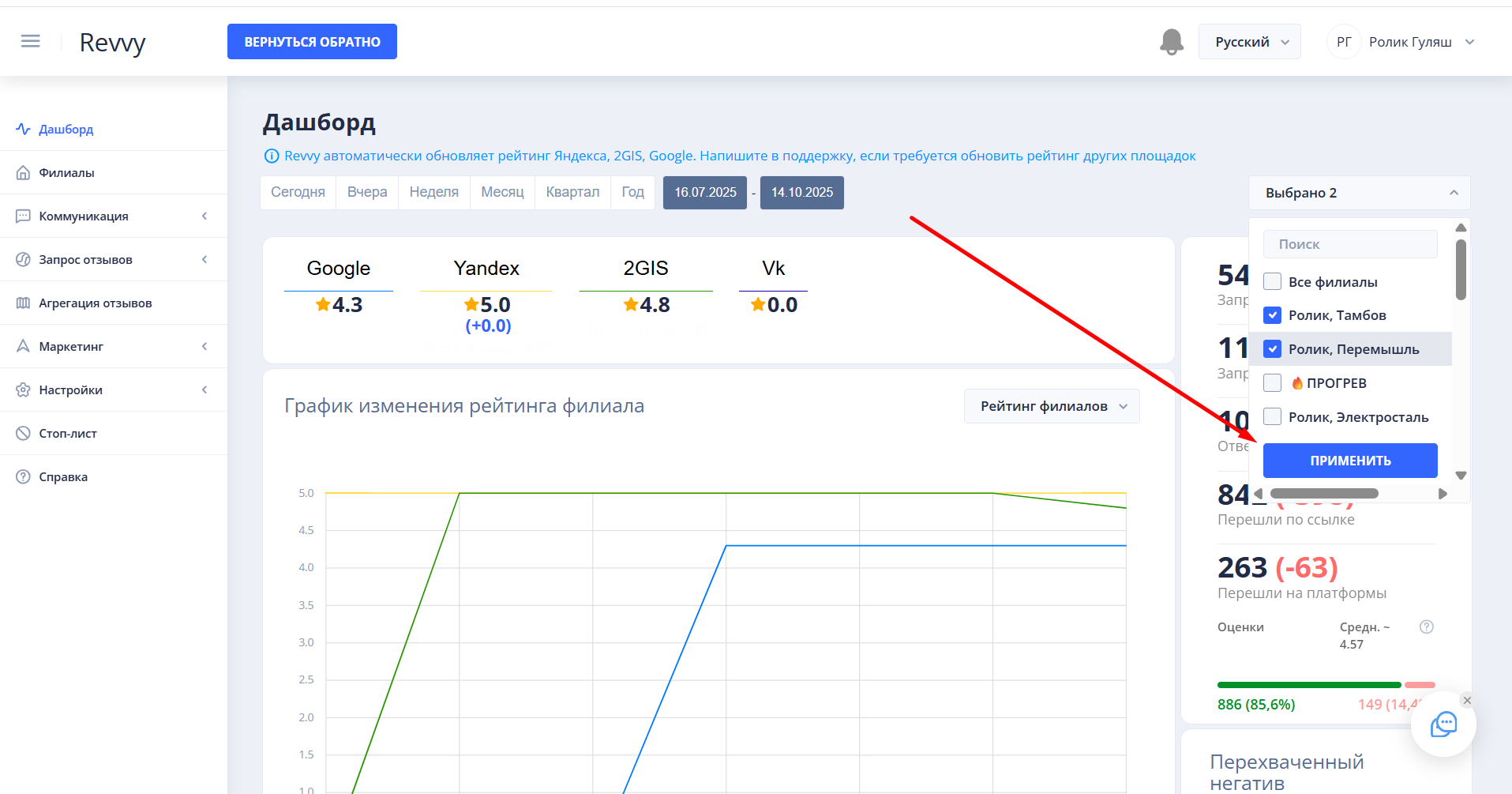Select the Квартал period tab

click(572, 192)
